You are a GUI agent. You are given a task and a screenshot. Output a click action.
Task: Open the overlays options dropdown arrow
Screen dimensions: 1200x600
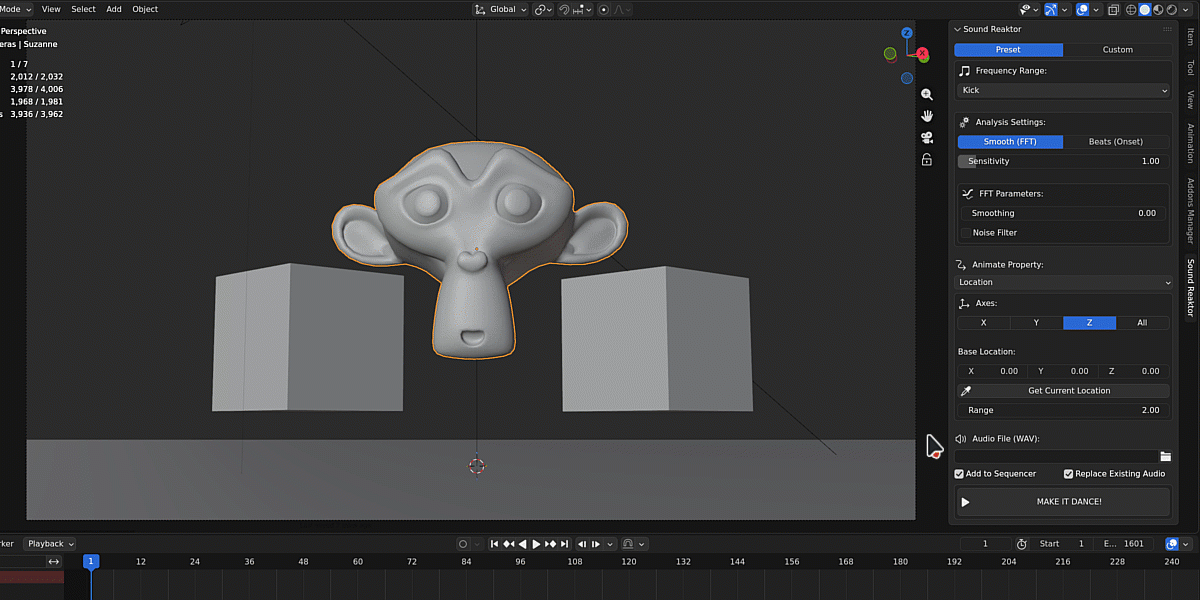pyautogui.click(x=1096, y=9)
